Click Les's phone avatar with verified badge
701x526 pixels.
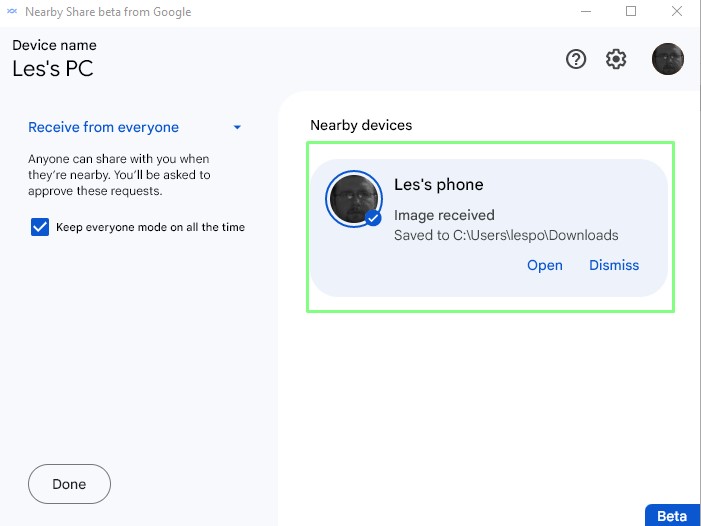354,199
